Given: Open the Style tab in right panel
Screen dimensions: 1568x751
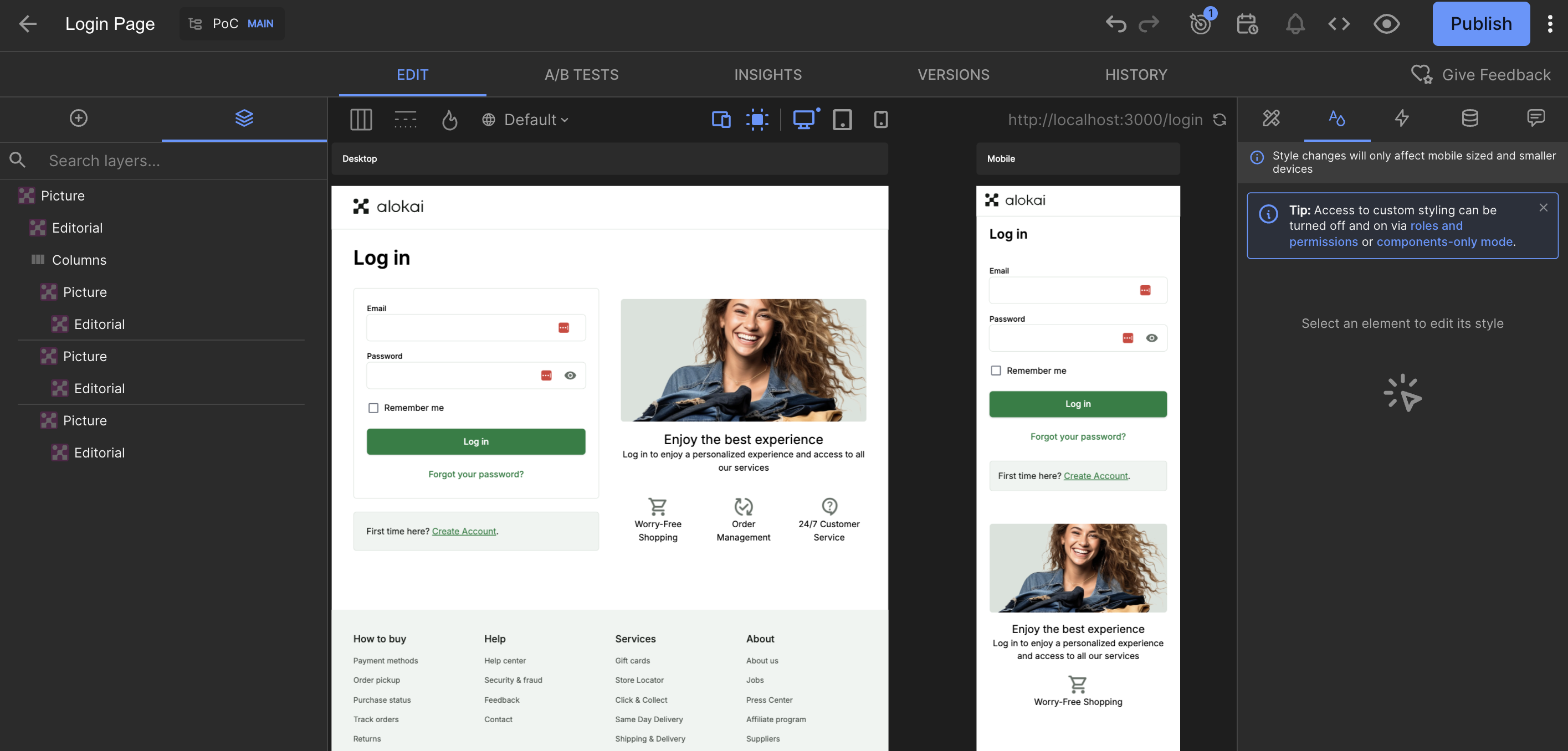Looking at the screenshot, I should 1337,118.
